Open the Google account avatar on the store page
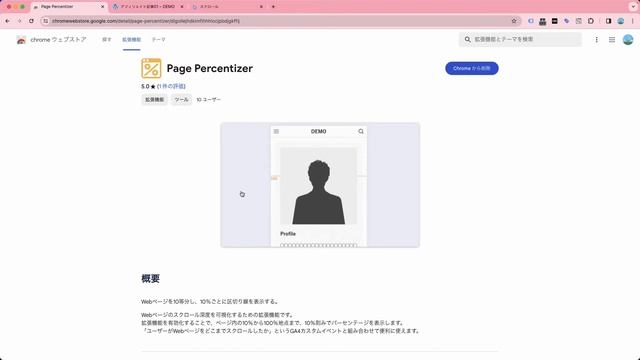640x360 pixels. [628, 40]
